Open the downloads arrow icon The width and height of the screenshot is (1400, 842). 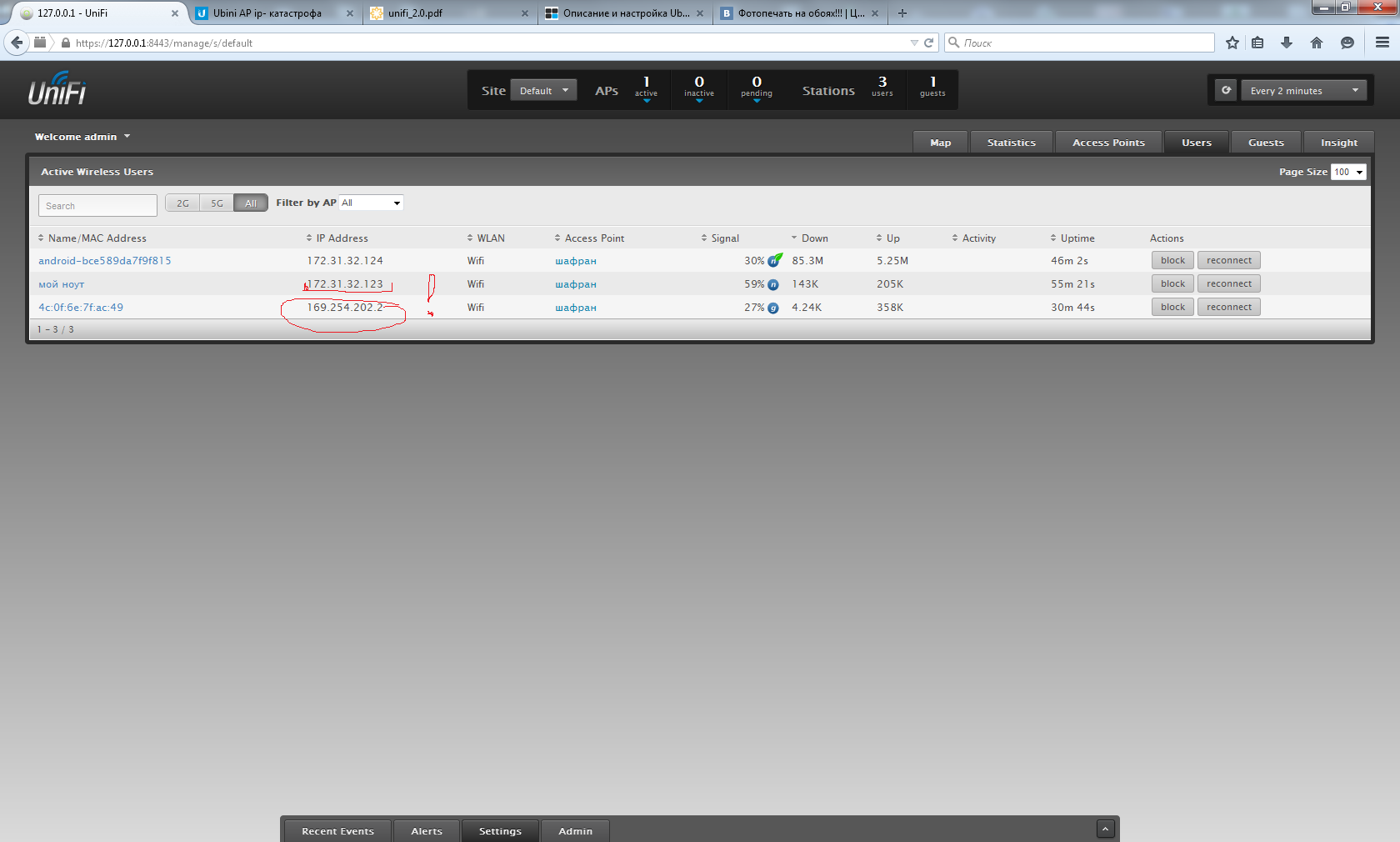tap(1287, 43)
